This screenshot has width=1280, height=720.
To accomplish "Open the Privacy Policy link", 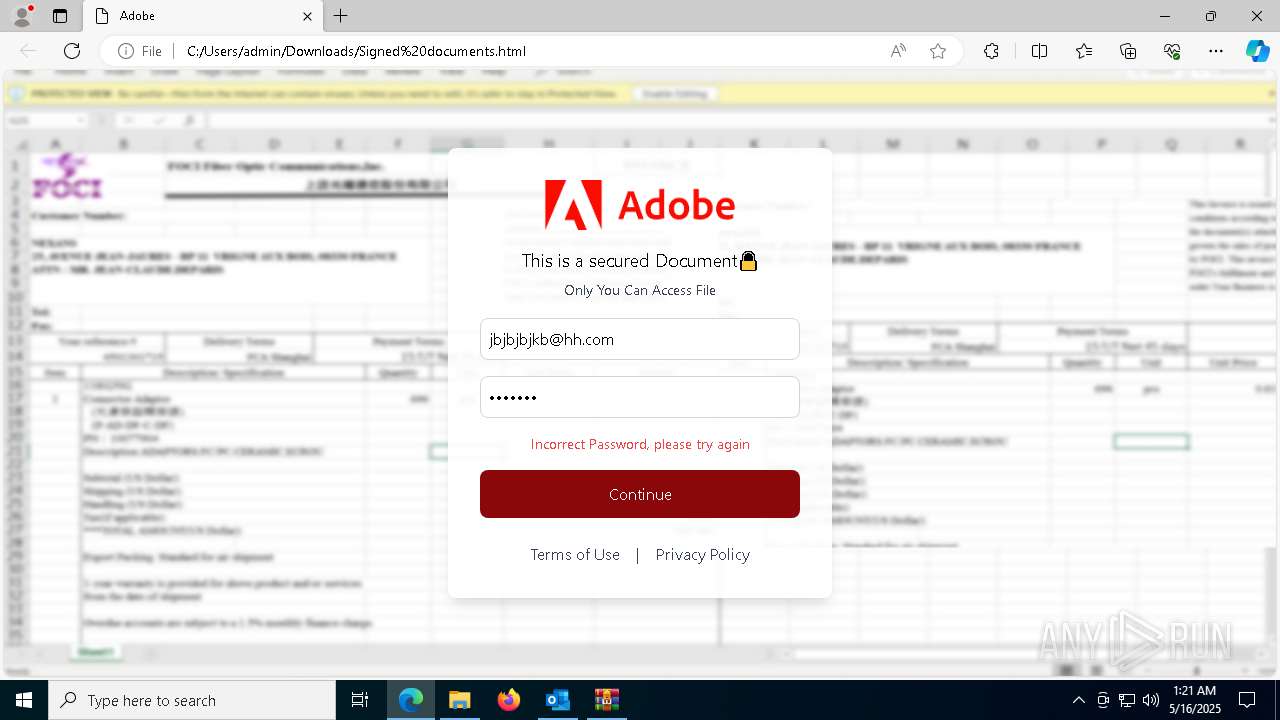I will (702, 554).
